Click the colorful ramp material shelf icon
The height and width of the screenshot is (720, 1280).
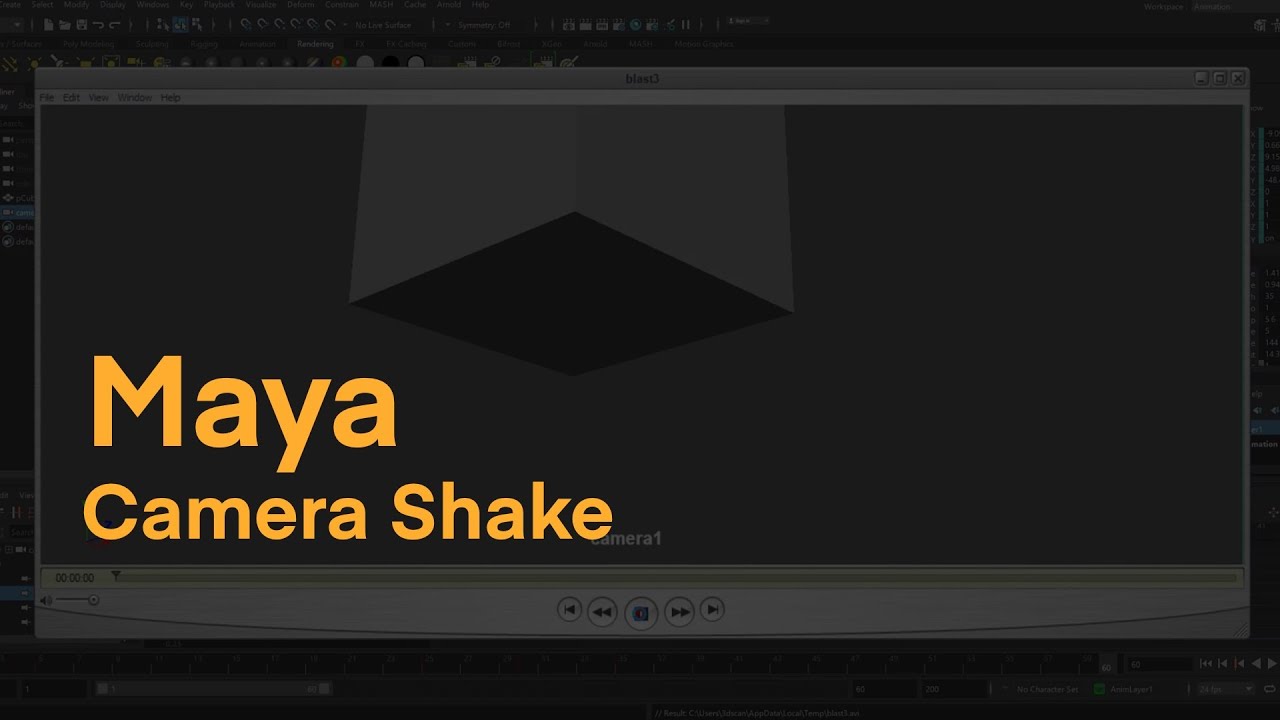pyautogui.click(x=338, y=63)
